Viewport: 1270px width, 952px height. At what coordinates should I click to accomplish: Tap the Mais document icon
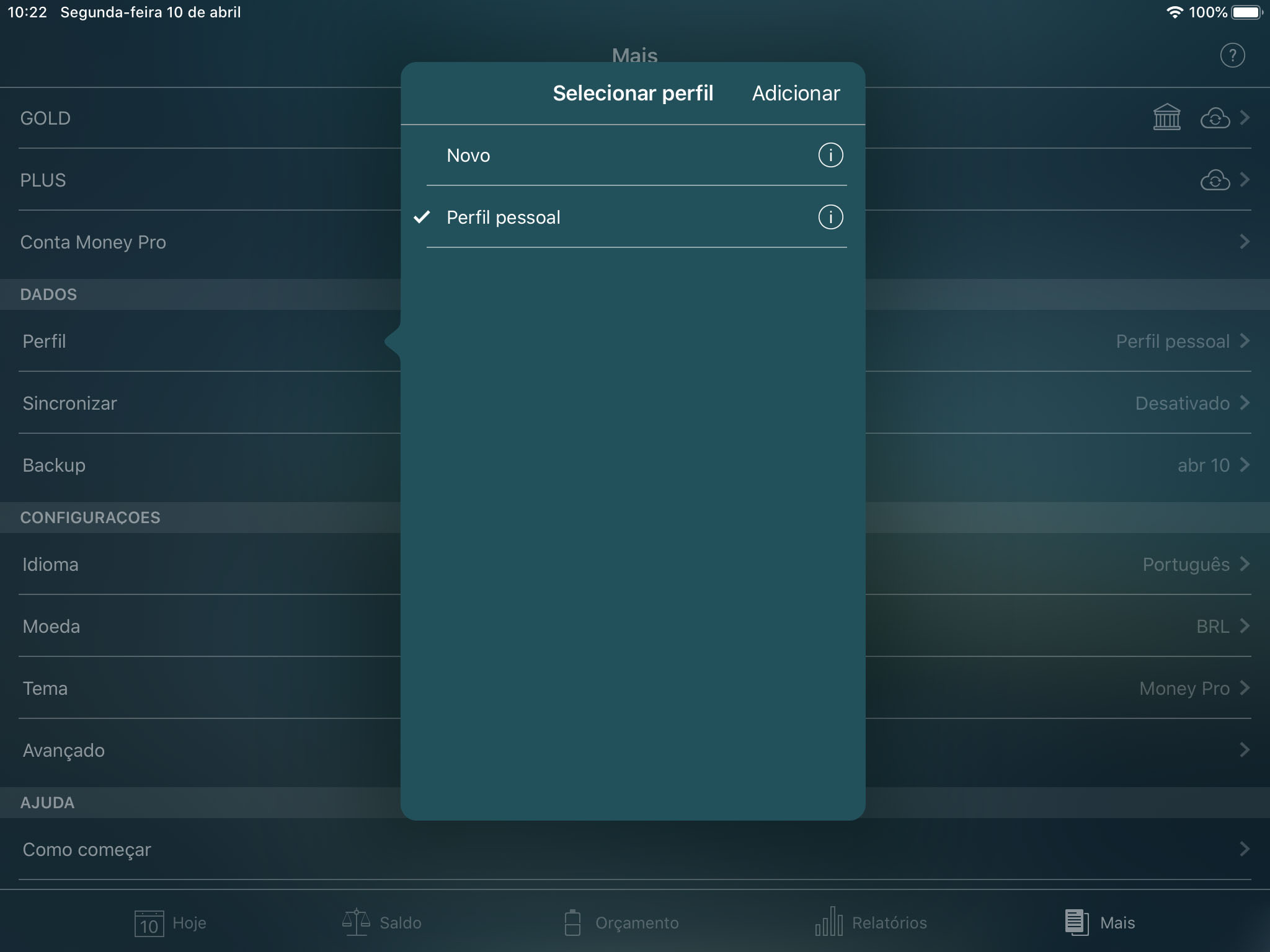coord(1077,922)
